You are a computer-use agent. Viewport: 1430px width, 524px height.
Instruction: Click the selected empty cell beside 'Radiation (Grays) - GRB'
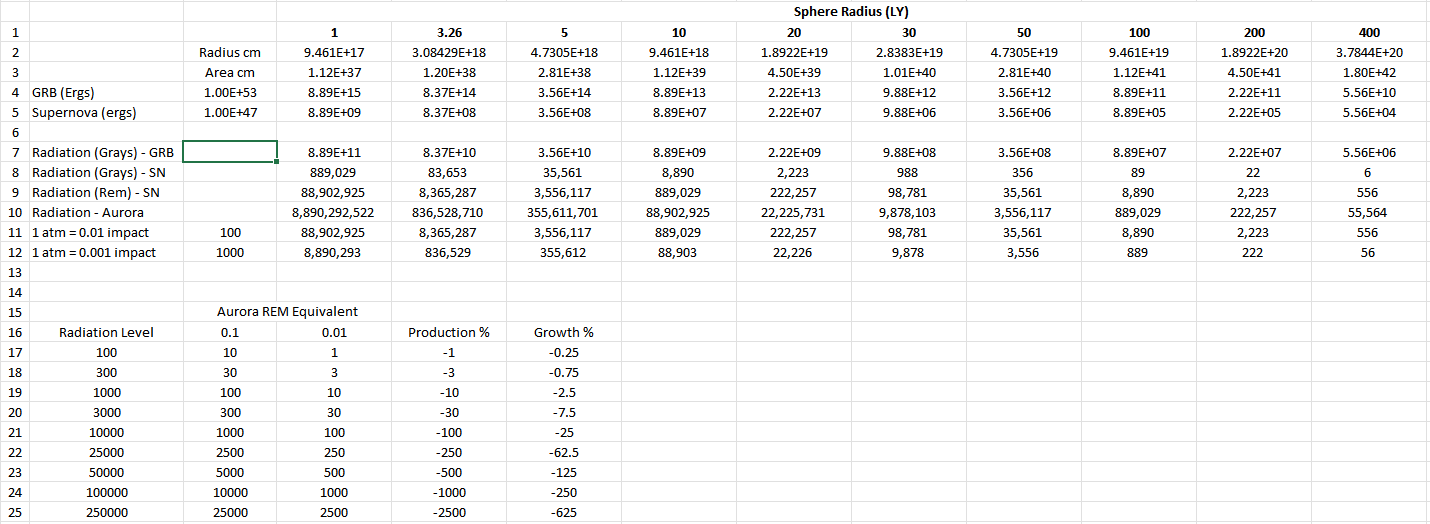pyautogui.click(x=230, y=152)
